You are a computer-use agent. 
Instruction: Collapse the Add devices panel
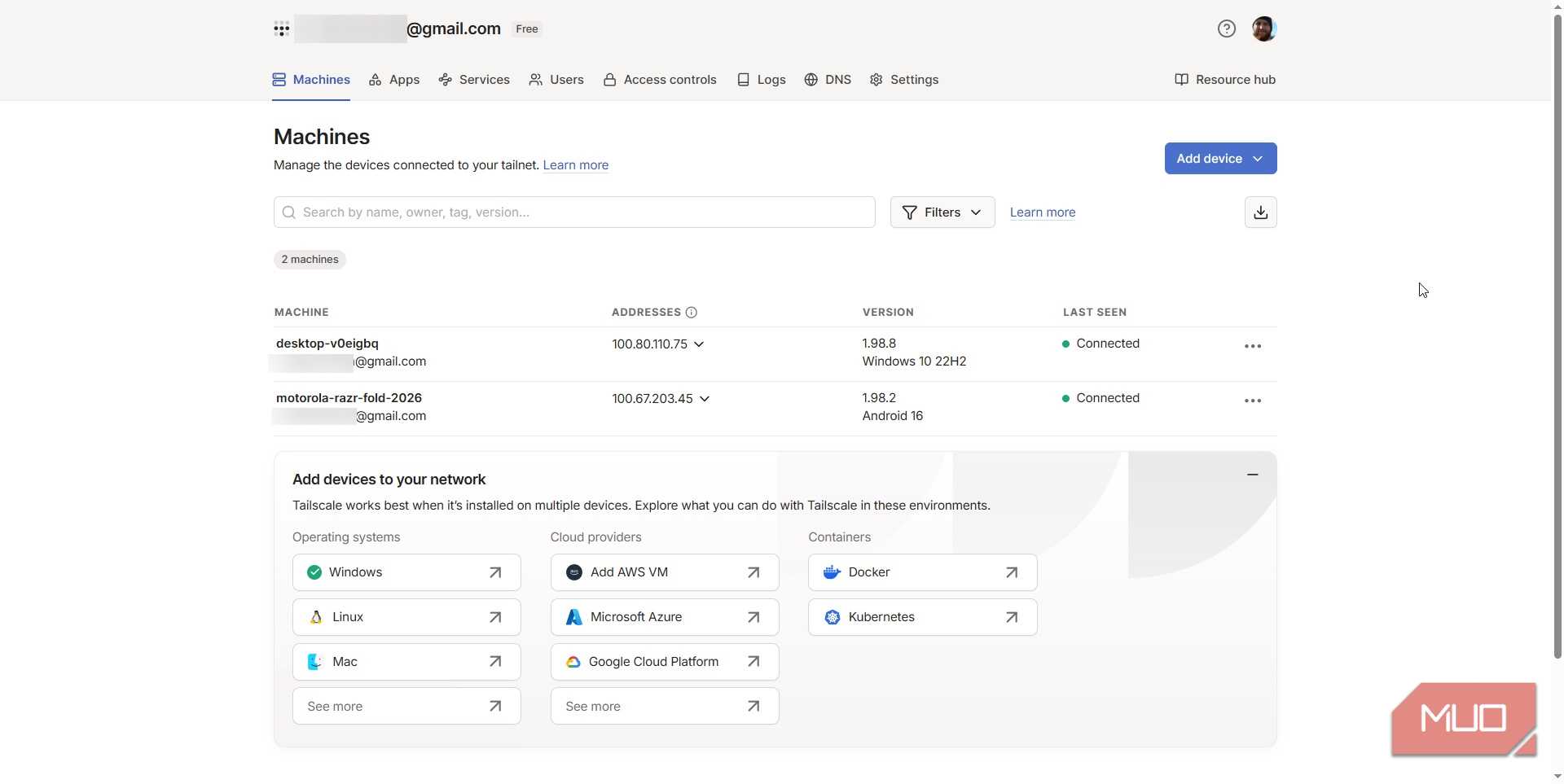pos(1252,475)
